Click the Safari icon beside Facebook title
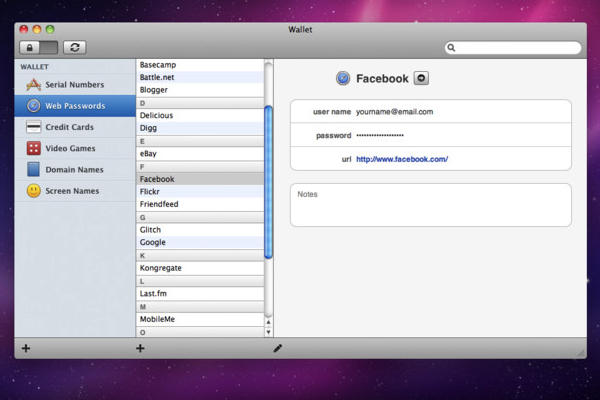The height and width of the screenshot is (400, 600). point(343,78)
